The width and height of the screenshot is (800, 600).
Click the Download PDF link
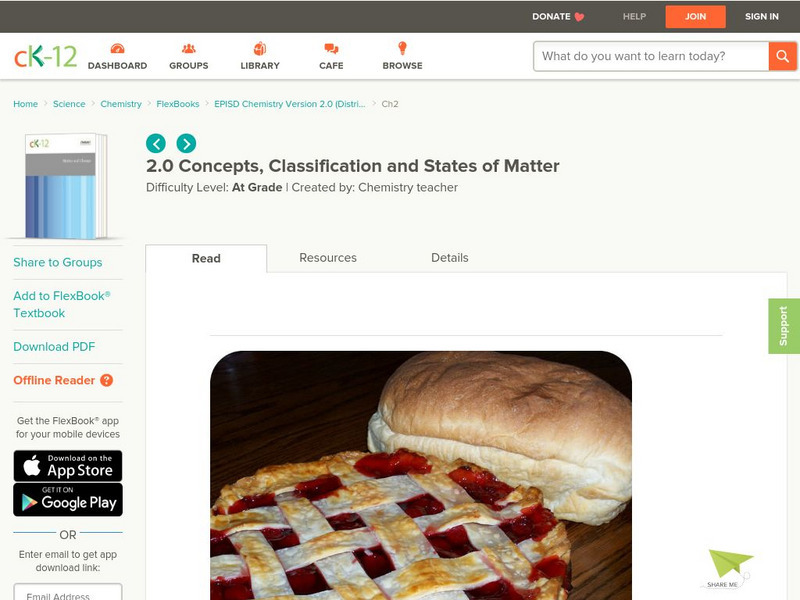click(x=54, y=346)
